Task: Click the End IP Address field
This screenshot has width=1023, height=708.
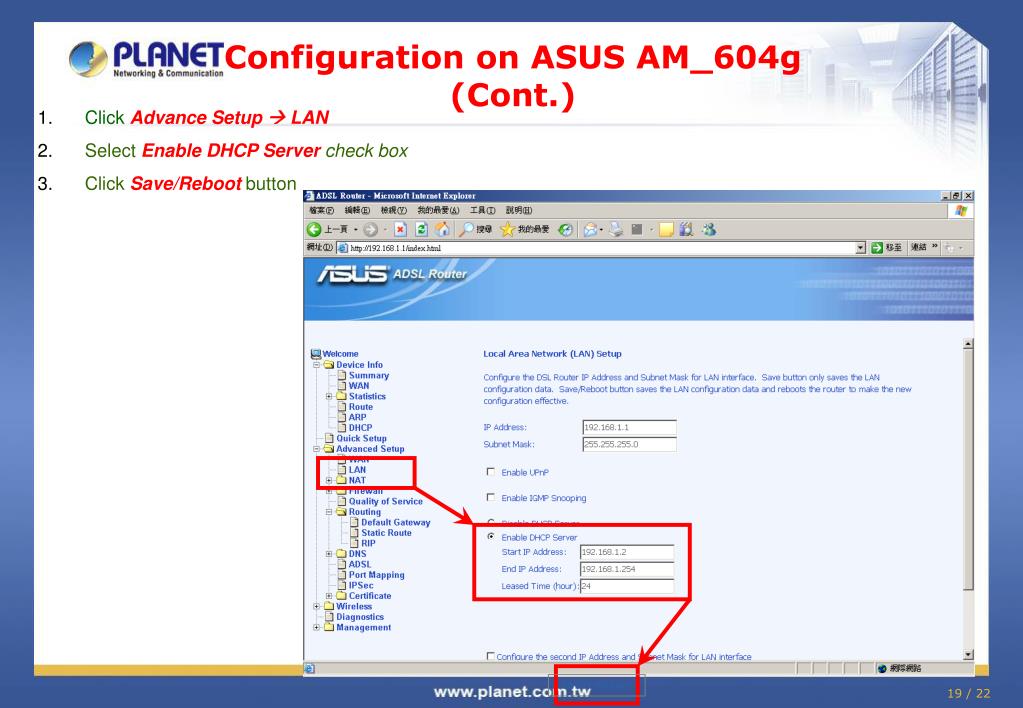Action: click(x=627, y=569)
